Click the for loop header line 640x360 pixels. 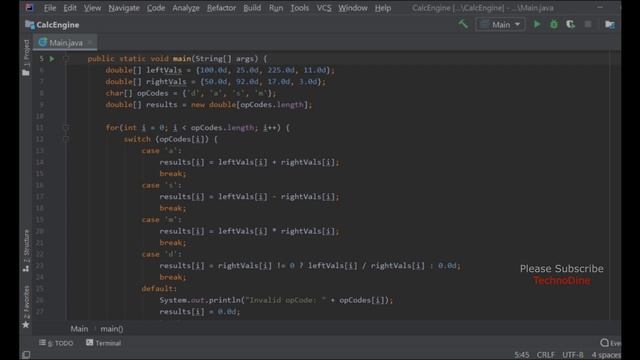click(x=198, y=128)
